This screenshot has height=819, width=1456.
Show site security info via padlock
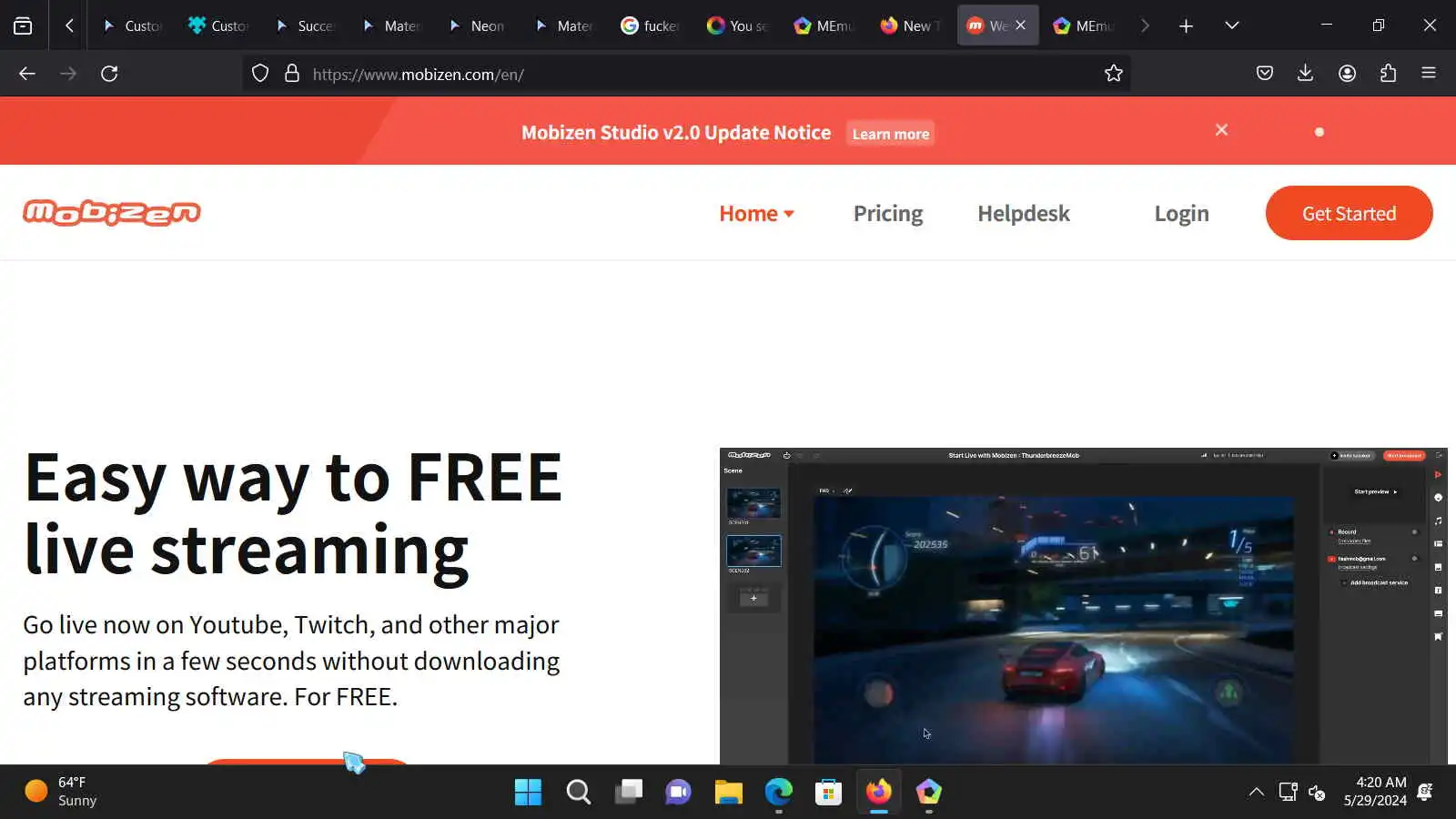292,74
